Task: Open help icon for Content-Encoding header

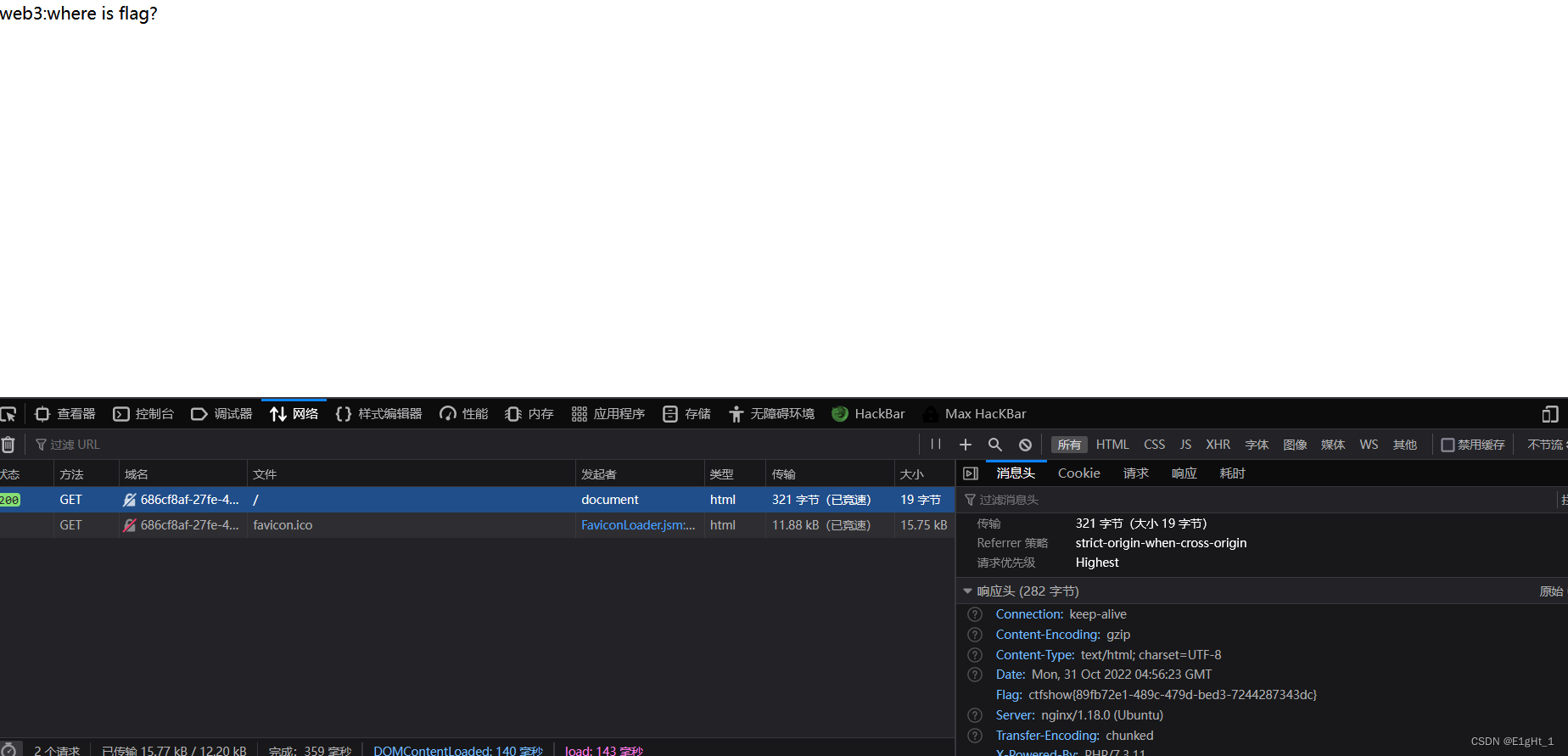Action: pos(975,635)
